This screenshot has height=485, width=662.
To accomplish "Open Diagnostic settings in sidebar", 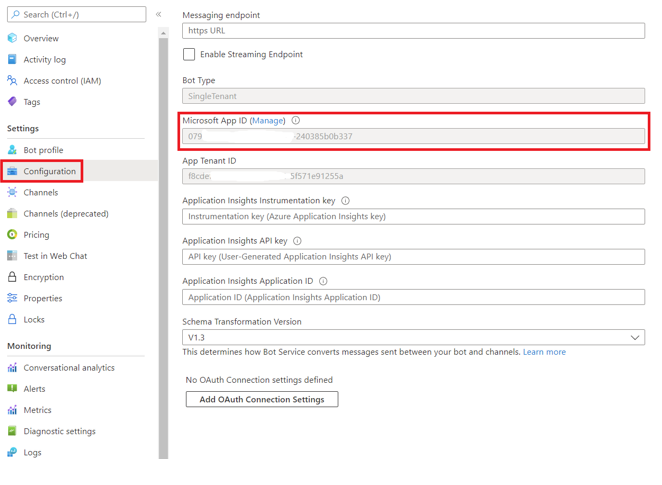I will point(60,431).
